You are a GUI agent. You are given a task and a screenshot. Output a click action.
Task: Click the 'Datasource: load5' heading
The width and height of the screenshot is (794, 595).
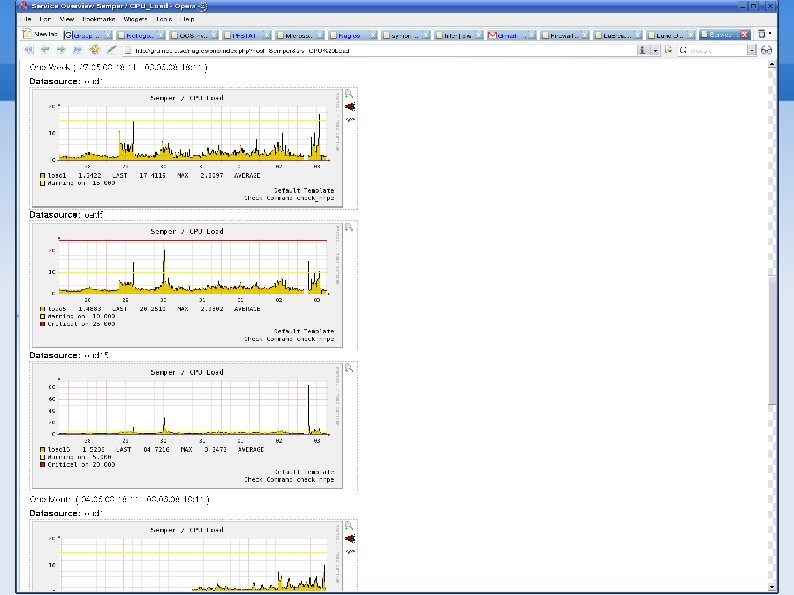[x=66, y=215]
